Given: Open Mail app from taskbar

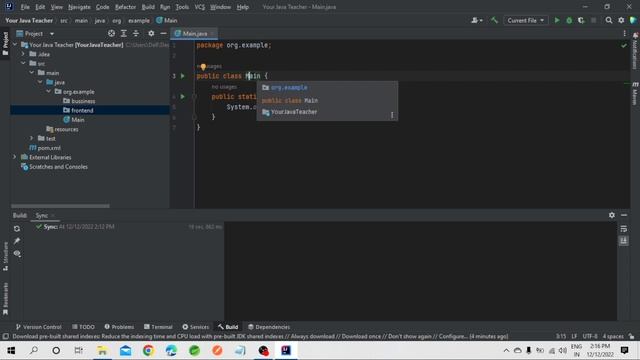Looking at the screenshot, I should (125, 350).
